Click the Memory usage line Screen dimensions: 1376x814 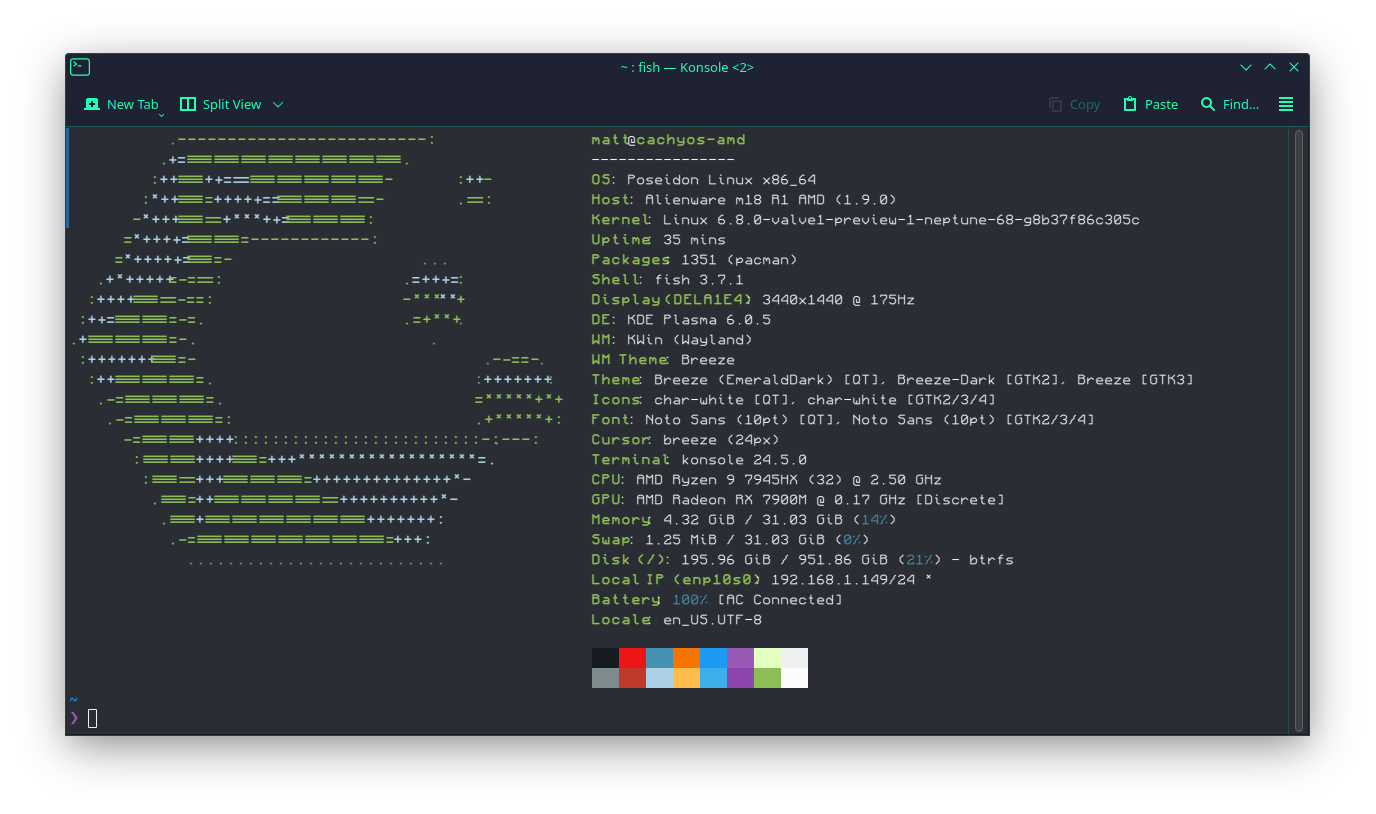744,520
